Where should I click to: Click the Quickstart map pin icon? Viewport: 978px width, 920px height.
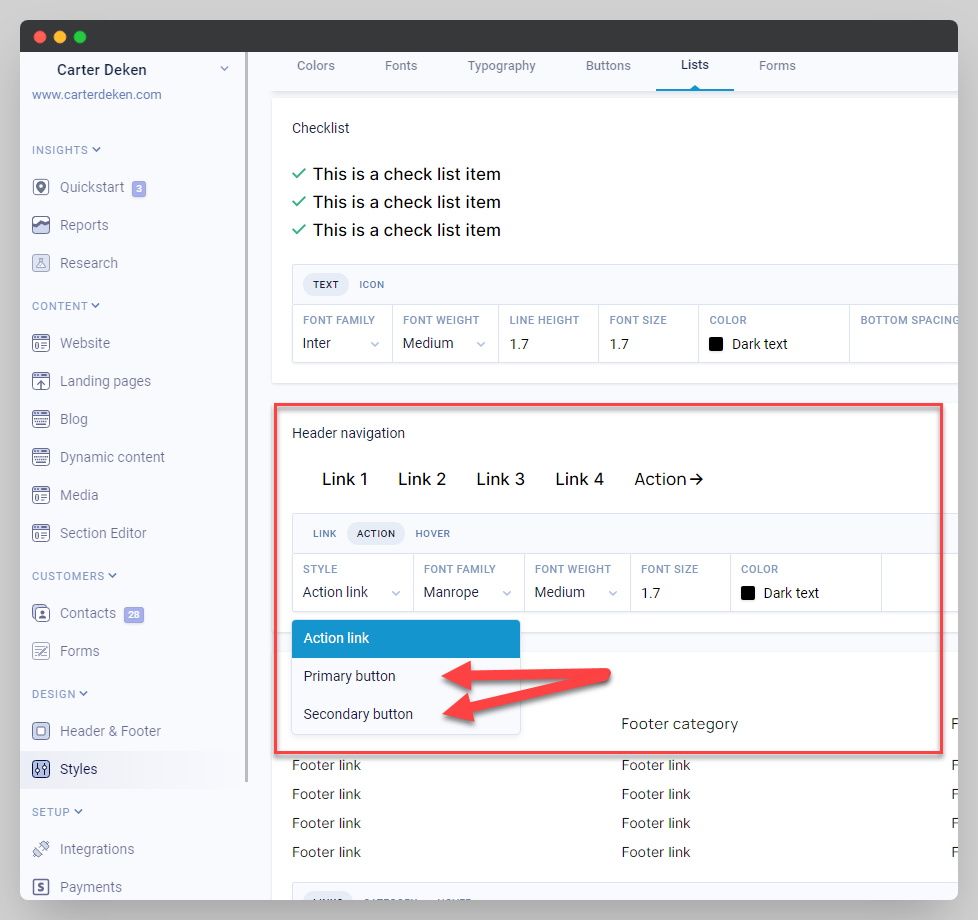pos(41,187)
